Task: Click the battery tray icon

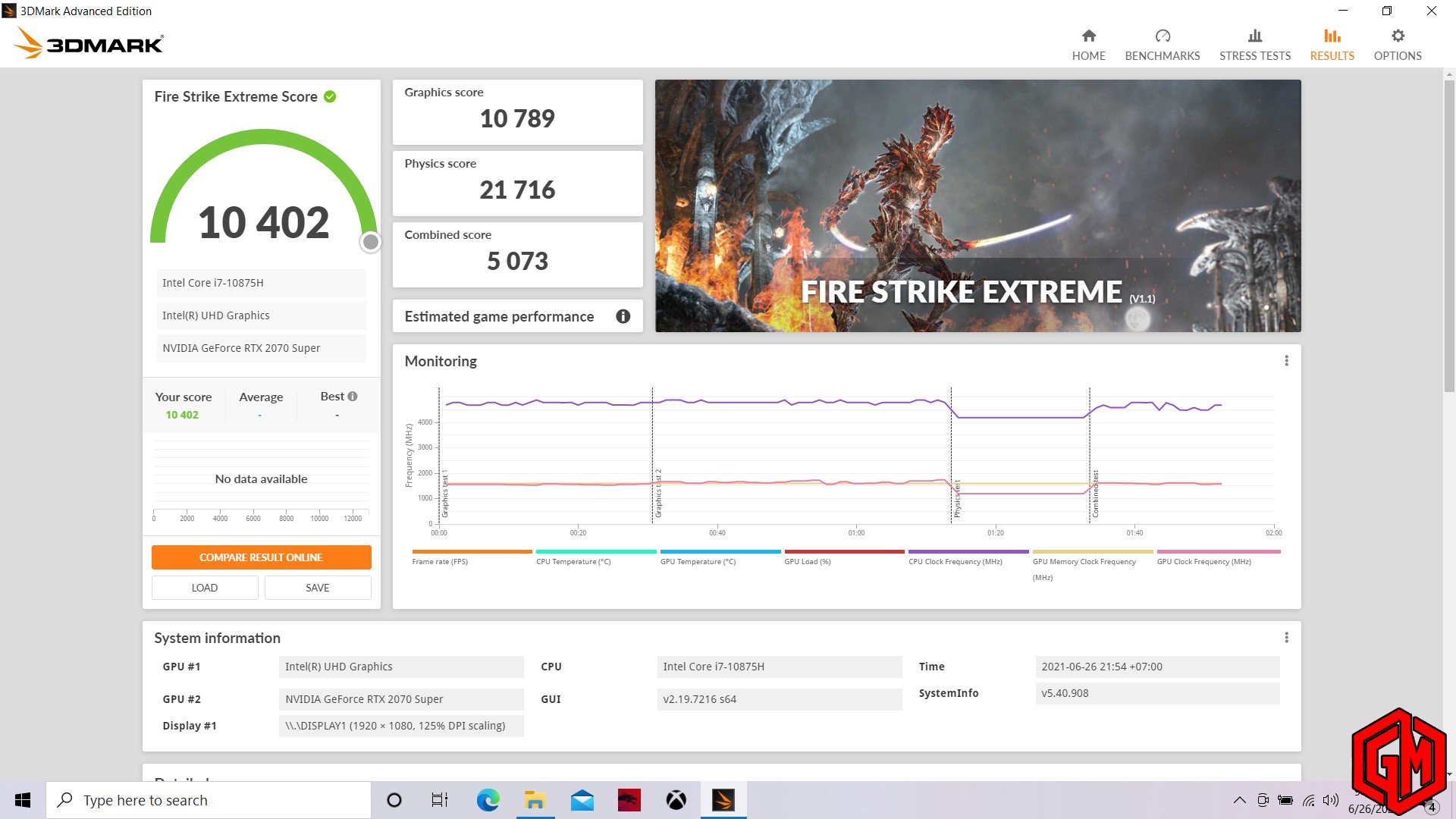Action: click(x=1285, y=800)
